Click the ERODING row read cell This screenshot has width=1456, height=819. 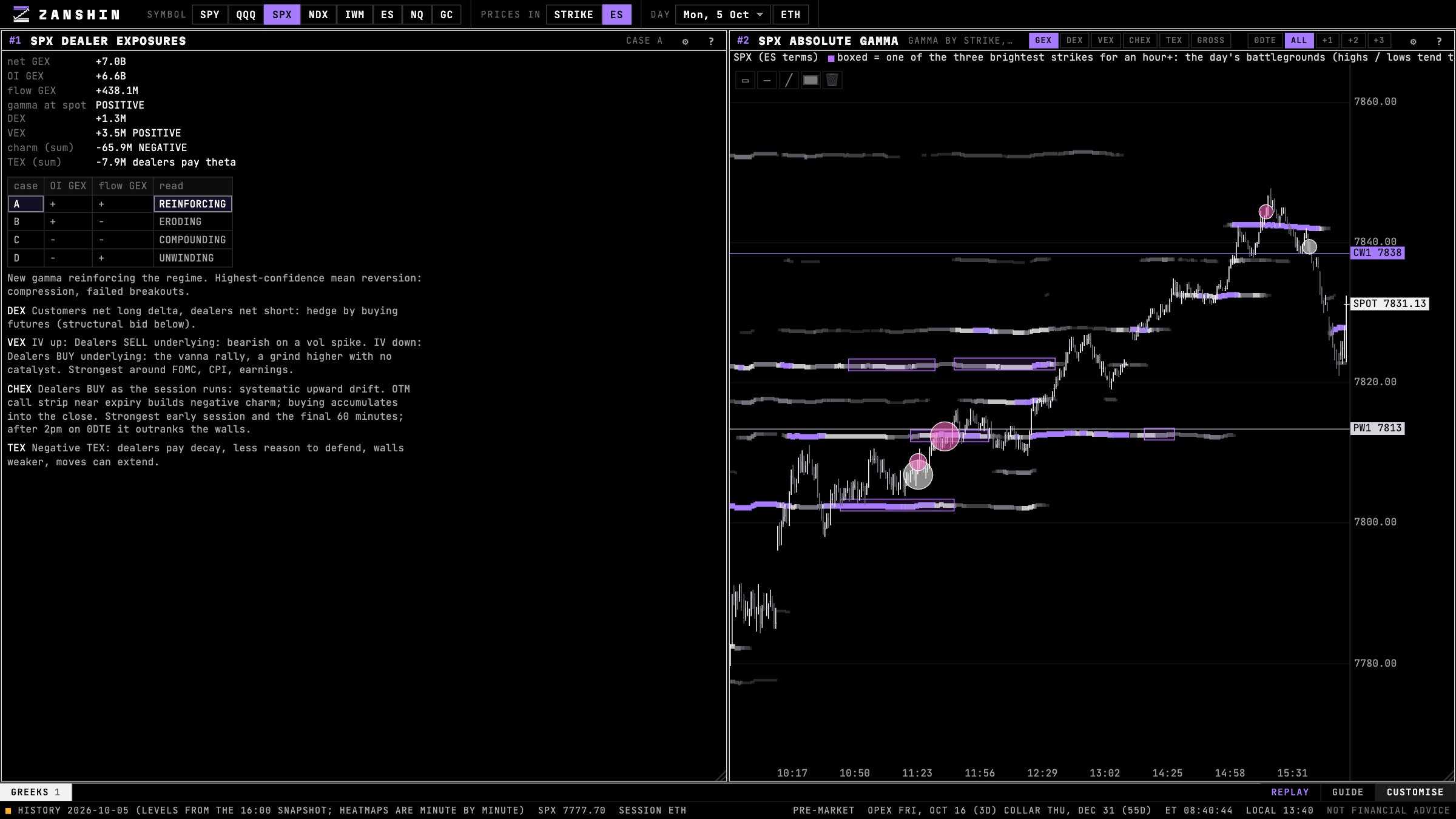pos(192,222)
